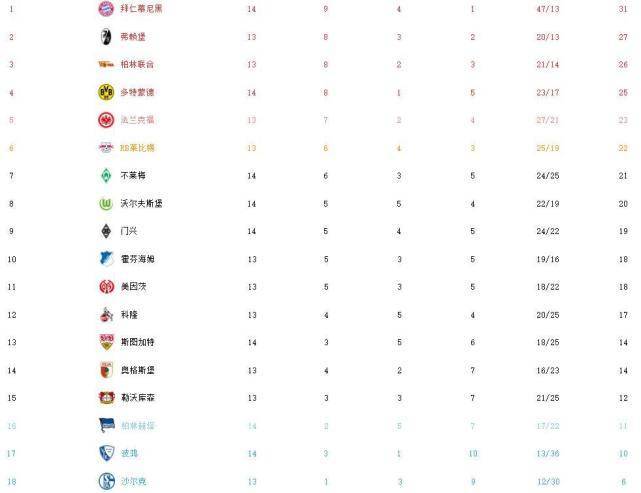Click the Mainz 05 red logo
641x493 pixels.
click(106, 287)
